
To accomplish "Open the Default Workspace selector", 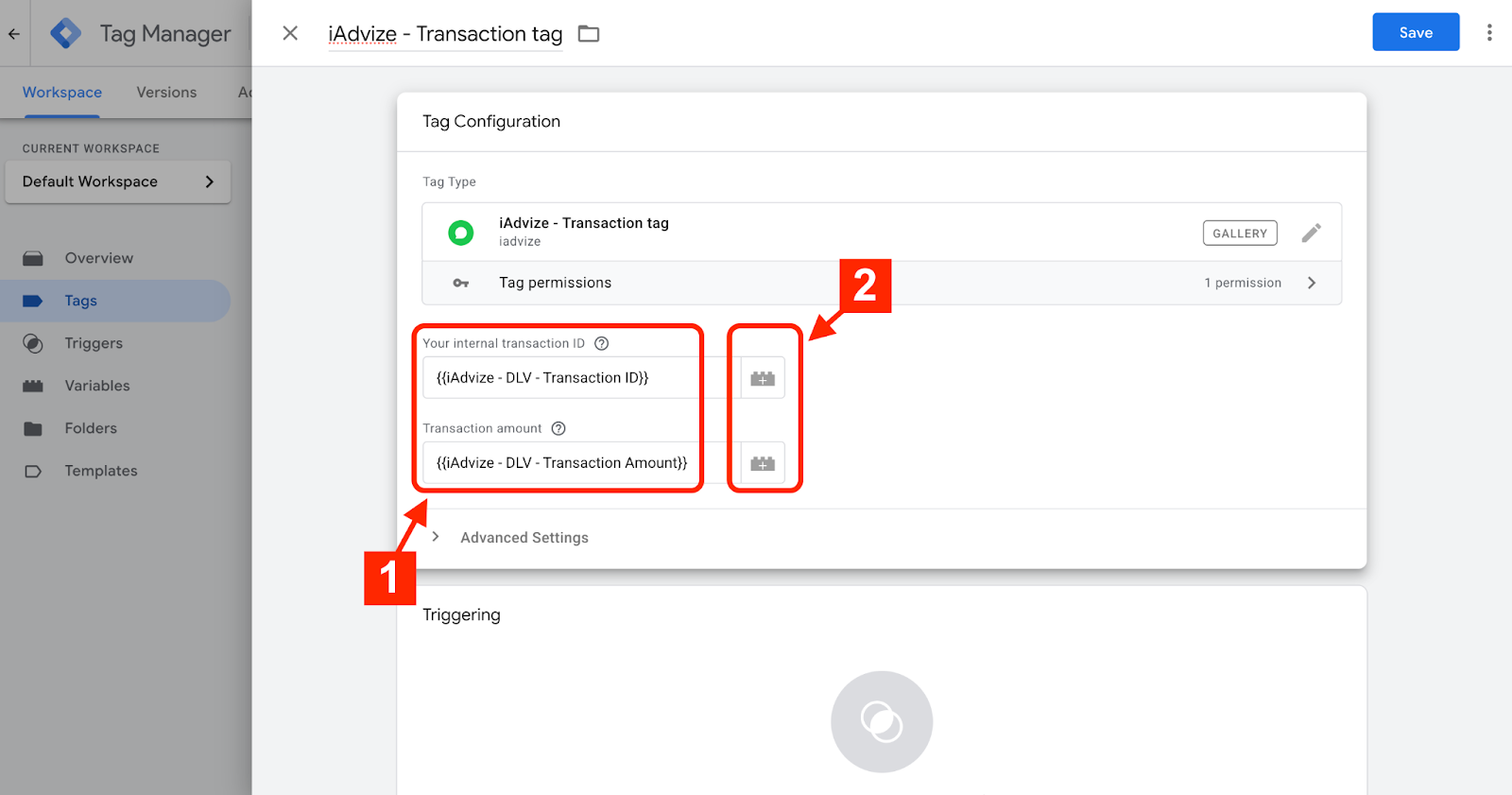I will pyautogui.click(x=118, y=181).
